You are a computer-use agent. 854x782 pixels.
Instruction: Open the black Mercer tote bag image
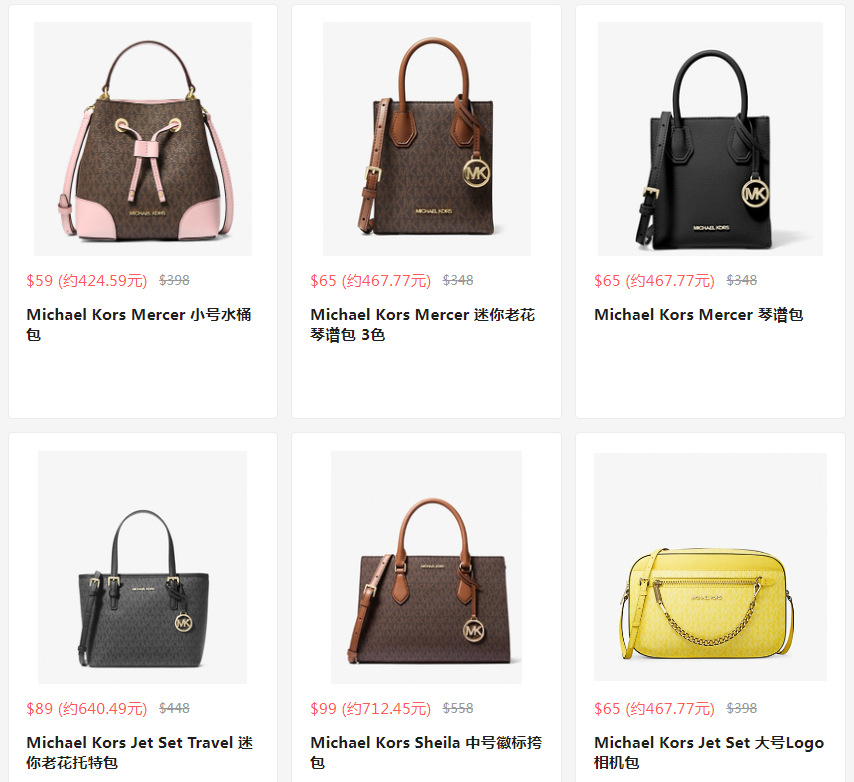pos(710,139)
